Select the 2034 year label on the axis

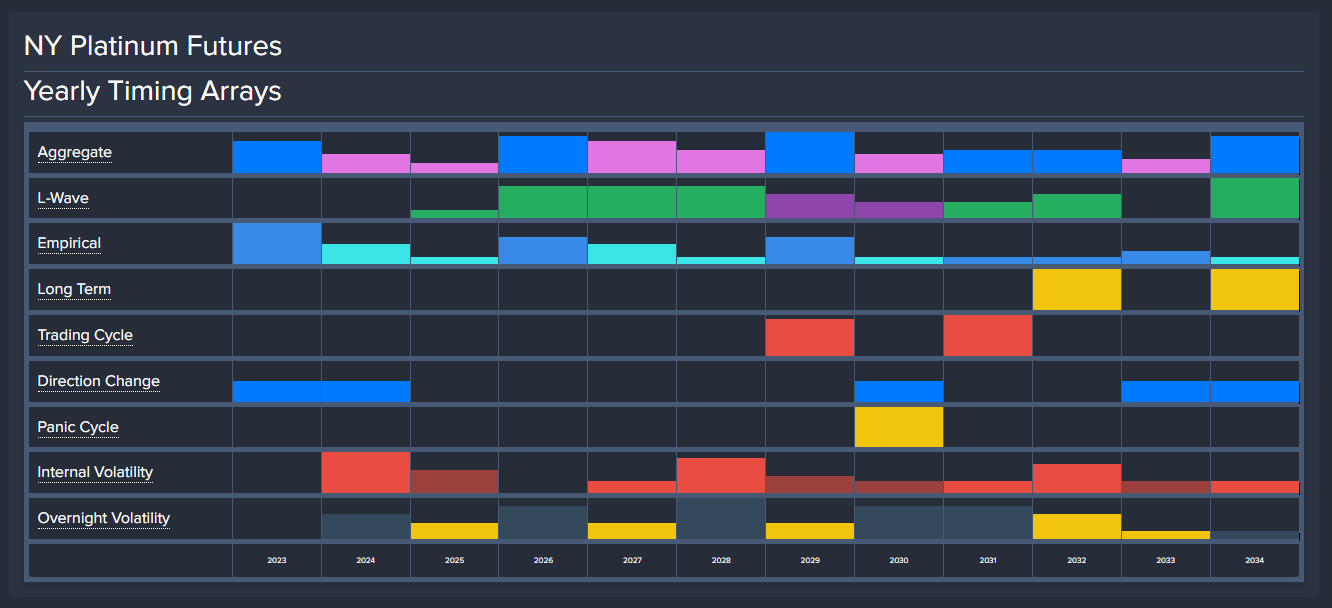tap(1254, 561)
